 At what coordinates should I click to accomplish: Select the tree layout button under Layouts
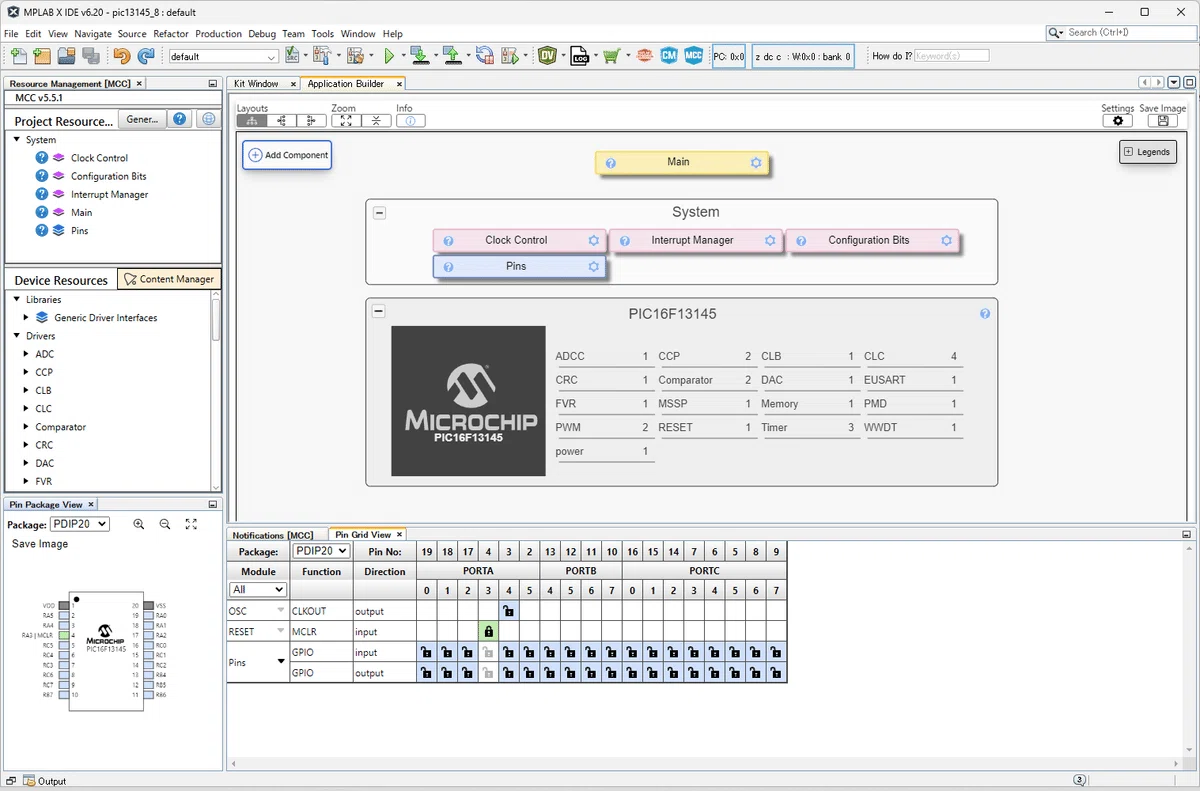(x=252, y=121)
